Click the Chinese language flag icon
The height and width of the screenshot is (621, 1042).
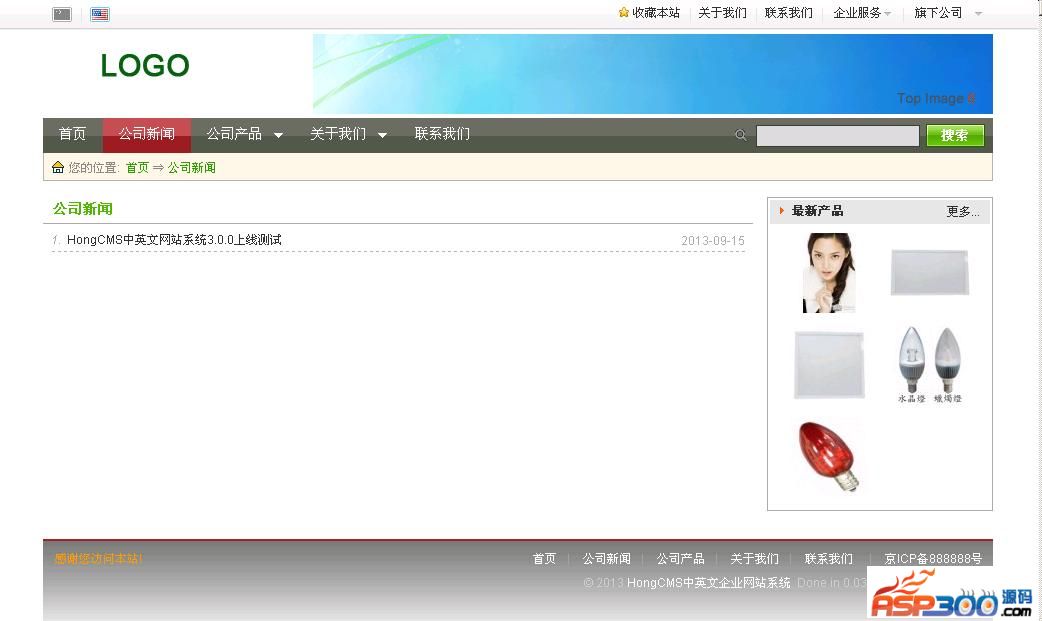click(62, 14)
